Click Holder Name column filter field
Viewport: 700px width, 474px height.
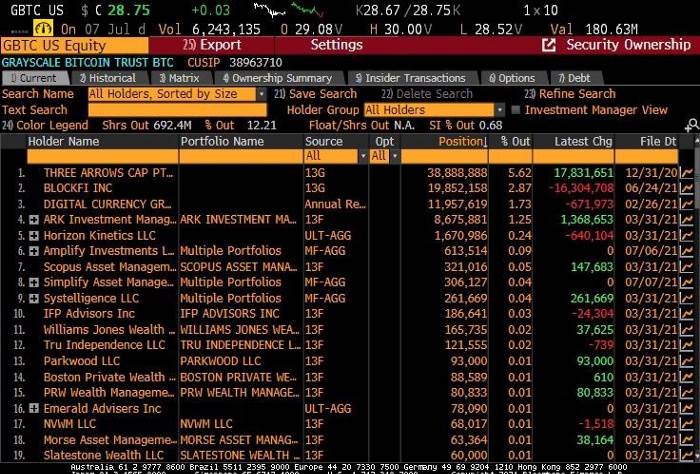click(103, 156)
